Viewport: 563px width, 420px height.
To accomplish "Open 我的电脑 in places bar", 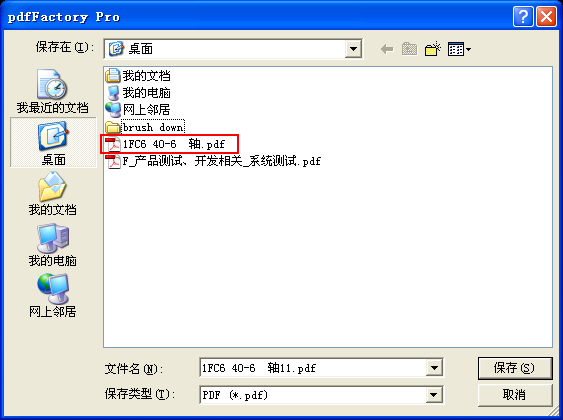I will point(53,245).
